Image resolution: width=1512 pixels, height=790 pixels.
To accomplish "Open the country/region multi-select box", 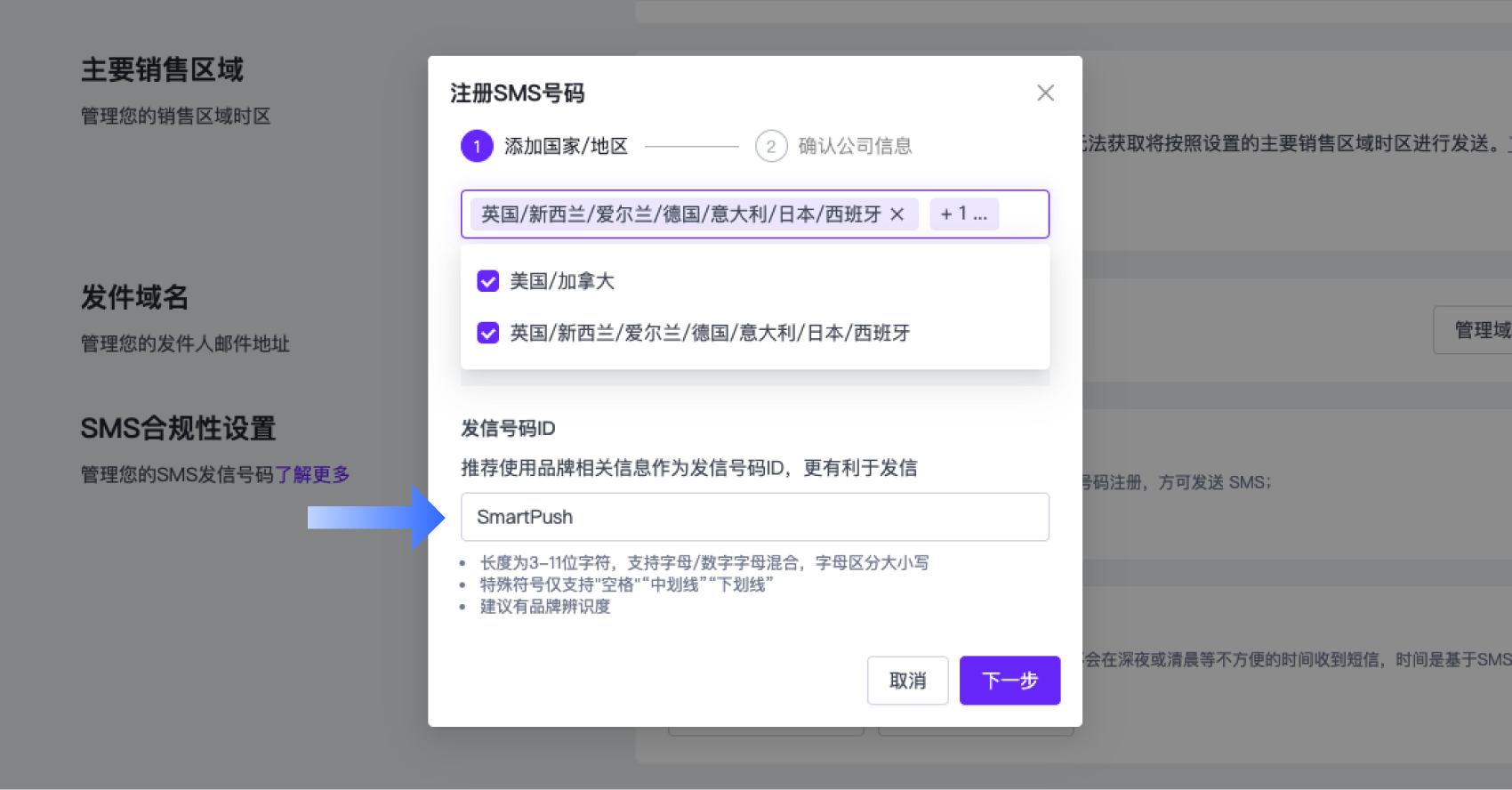I will click(1023, 214).
